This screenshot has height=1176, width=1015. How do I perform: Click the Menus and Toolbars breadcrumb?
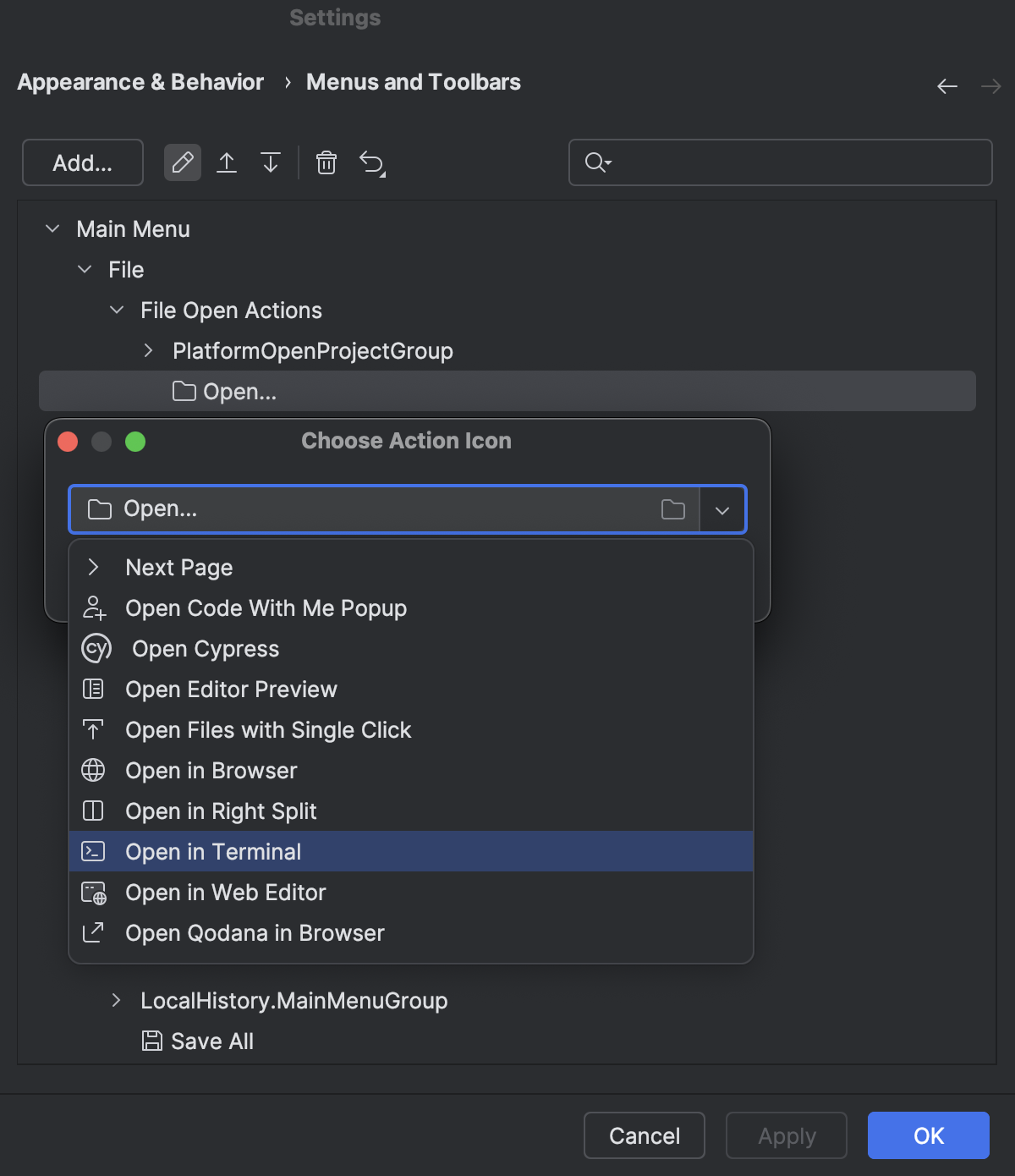pyautogui.click(x=413, y=82)
